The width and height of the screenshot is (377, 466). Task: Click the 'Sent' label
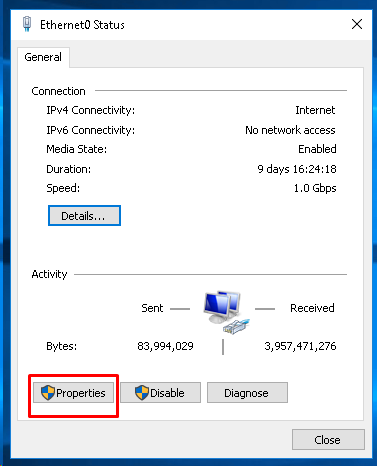tap(152, 308)
